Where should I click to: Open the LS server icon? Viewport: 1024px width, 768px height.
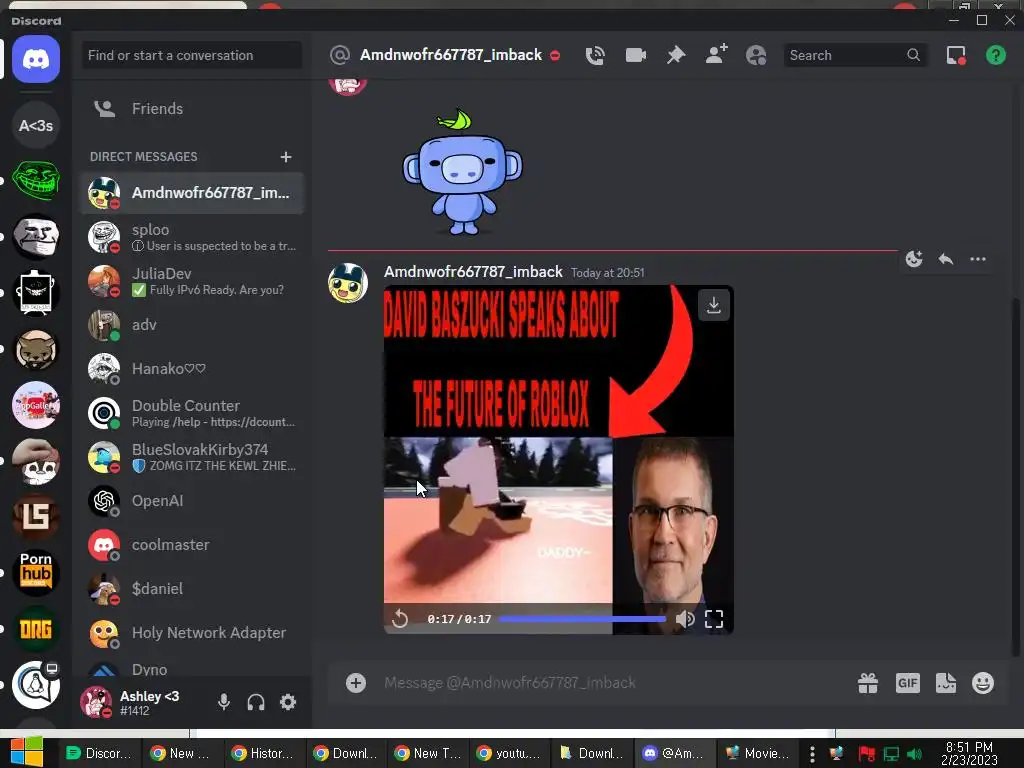click(36, 517)
